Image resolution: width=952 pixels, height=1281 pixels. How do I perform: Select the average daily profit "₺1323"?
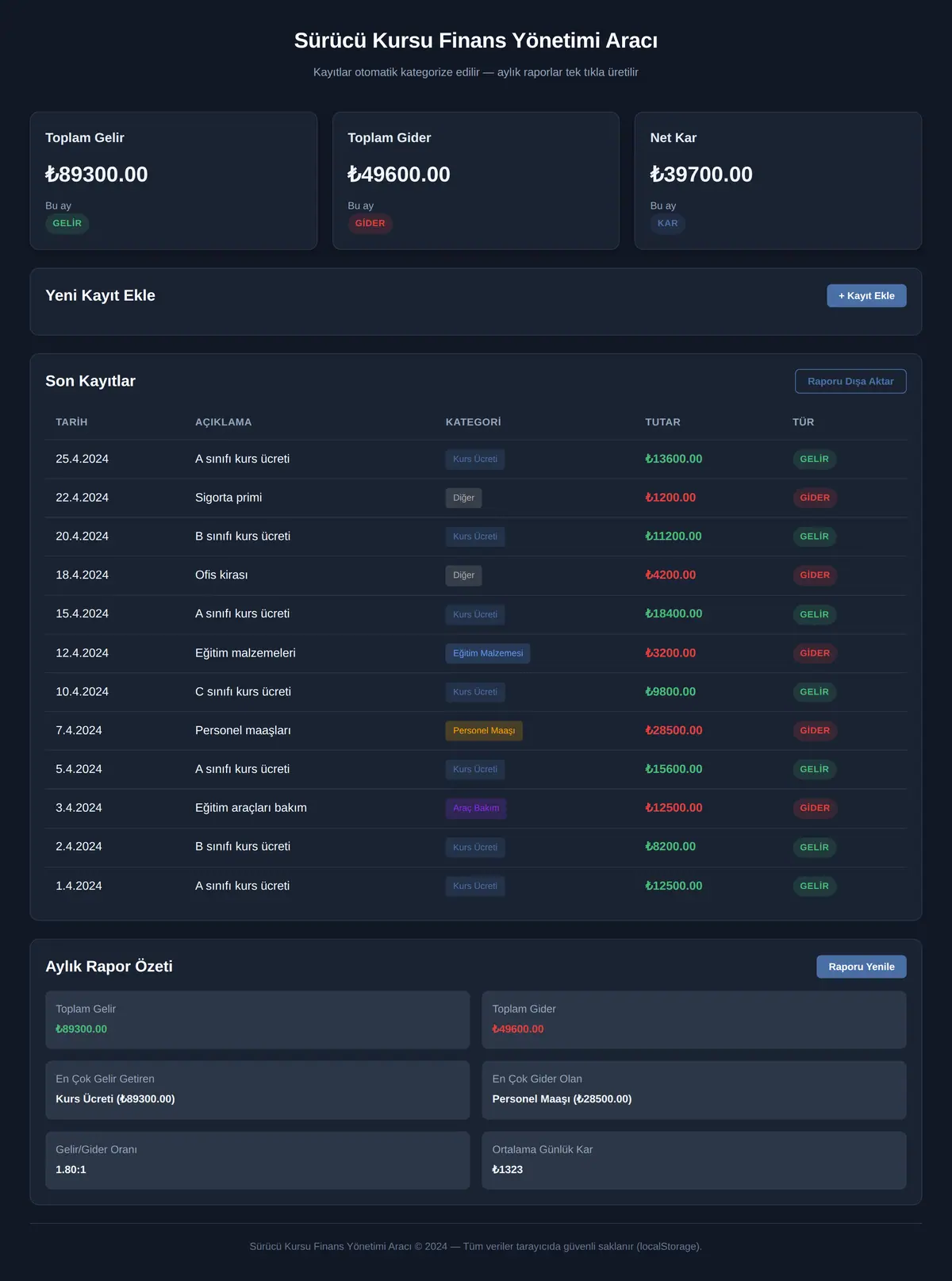click(x=507, y=1170)
